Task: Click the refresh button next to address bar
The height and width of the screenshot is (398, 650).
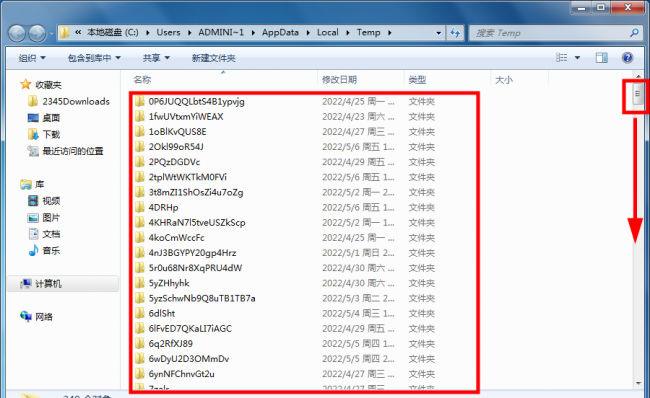Action: (455, 33)
